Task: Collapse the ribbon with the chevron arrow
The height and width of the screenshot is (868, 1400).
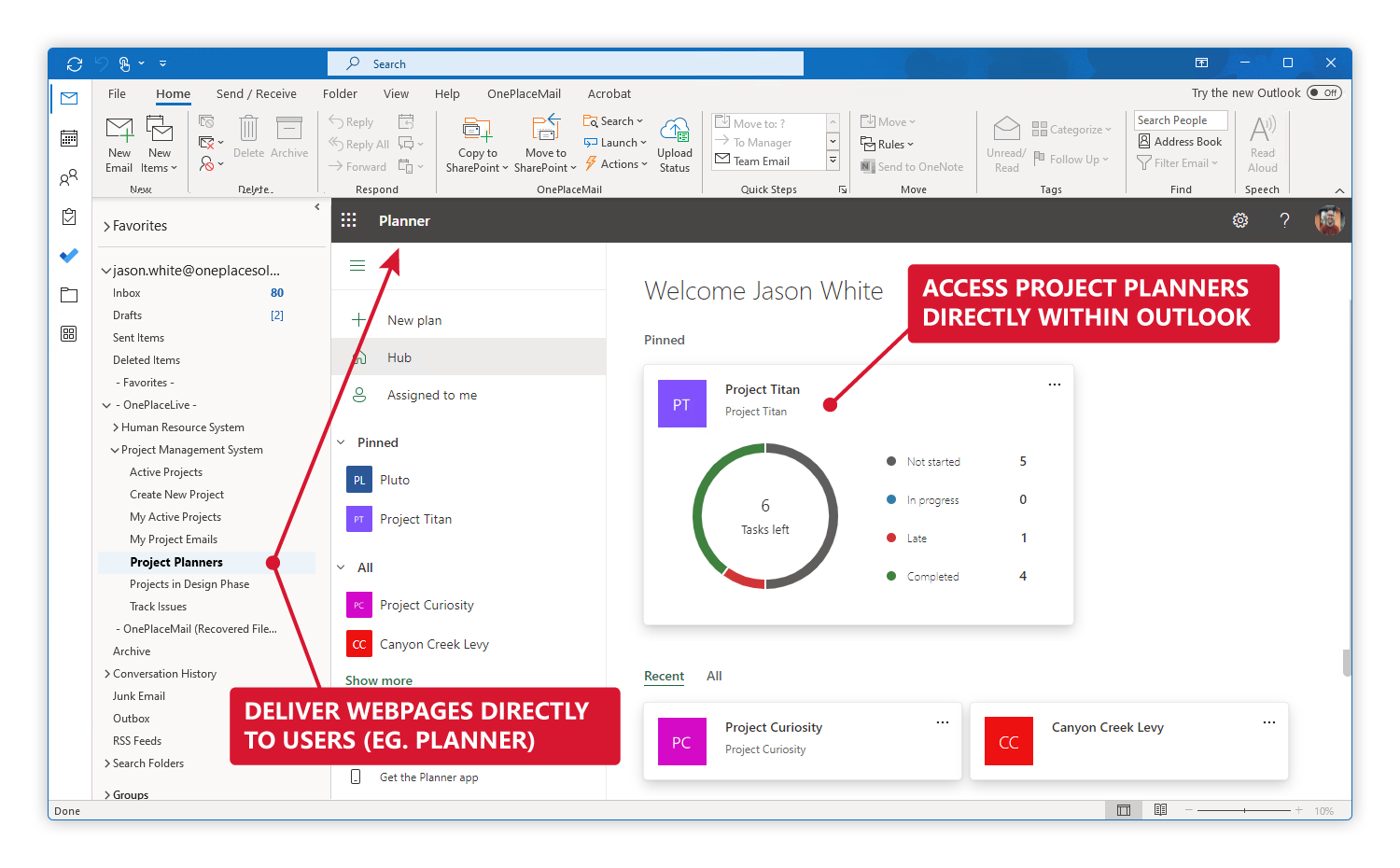Action: coord(1339,190)
